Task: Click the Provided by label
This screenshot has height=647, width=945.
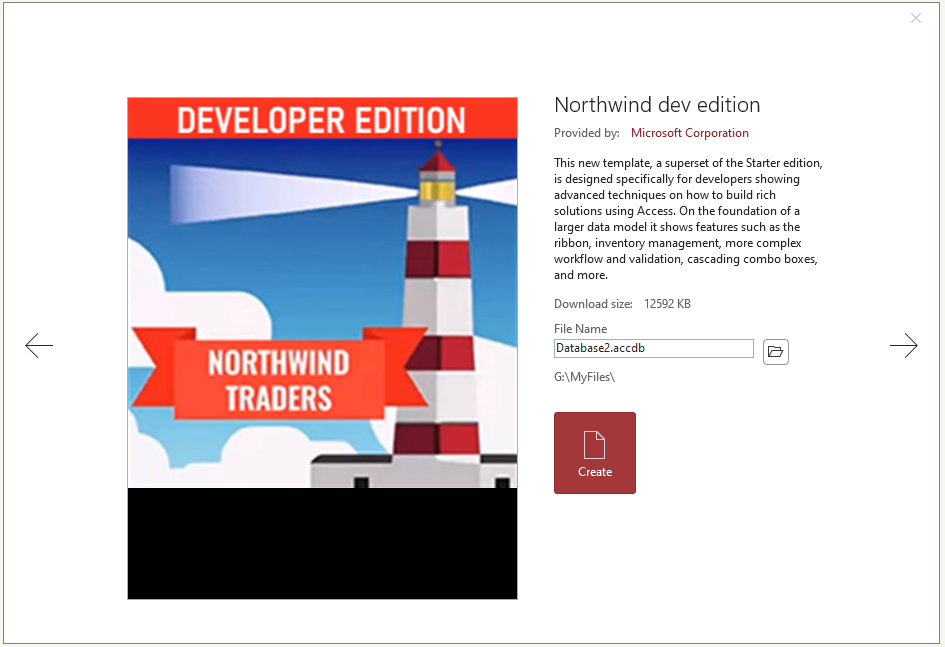Action: pyautogui.click(x=586, y=133)
